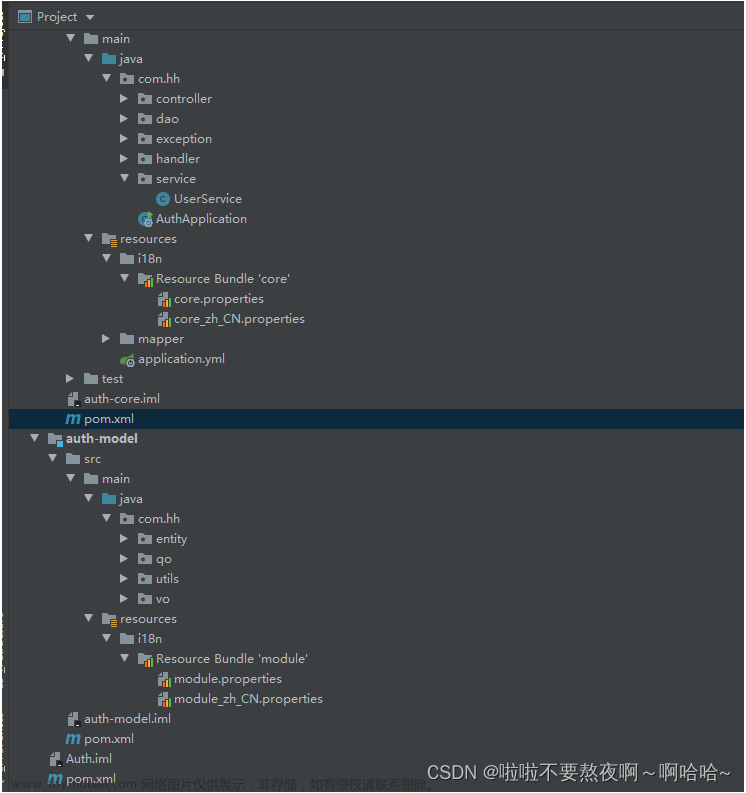The width and height of the screenshot is (746, 793).
Task: Select the exception package label
Action: coord(184,139)
